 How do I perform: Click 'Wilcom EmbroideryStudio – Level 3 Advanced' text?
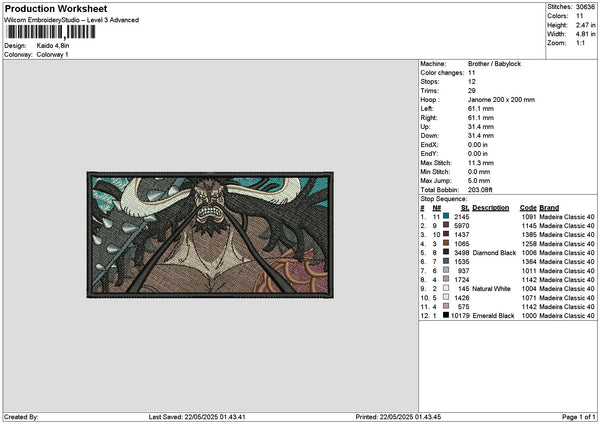(x=71, y=20)
